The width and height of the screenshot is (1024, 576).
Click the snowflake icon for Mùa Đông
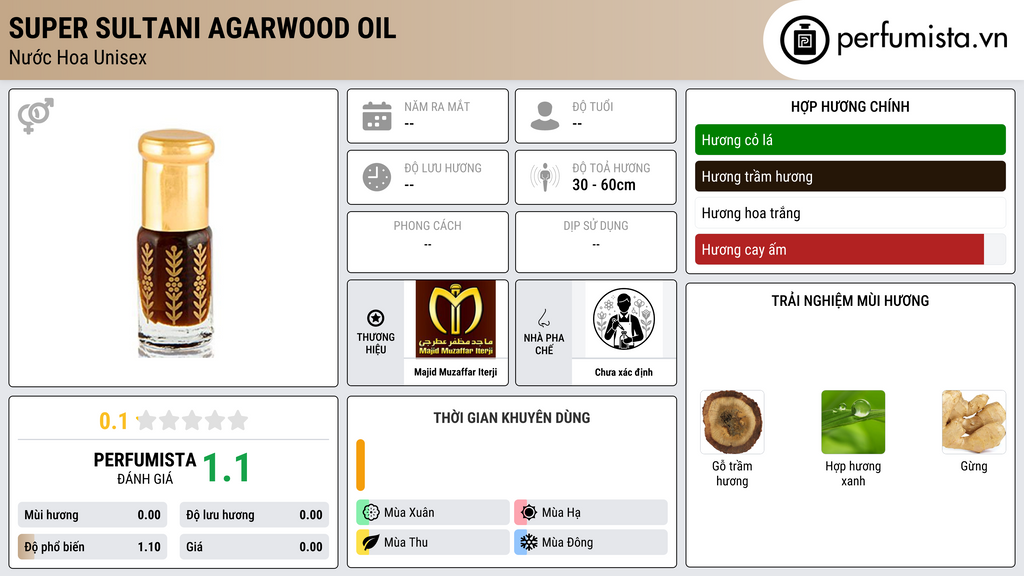pyautogui.click(x=529, y=542)
